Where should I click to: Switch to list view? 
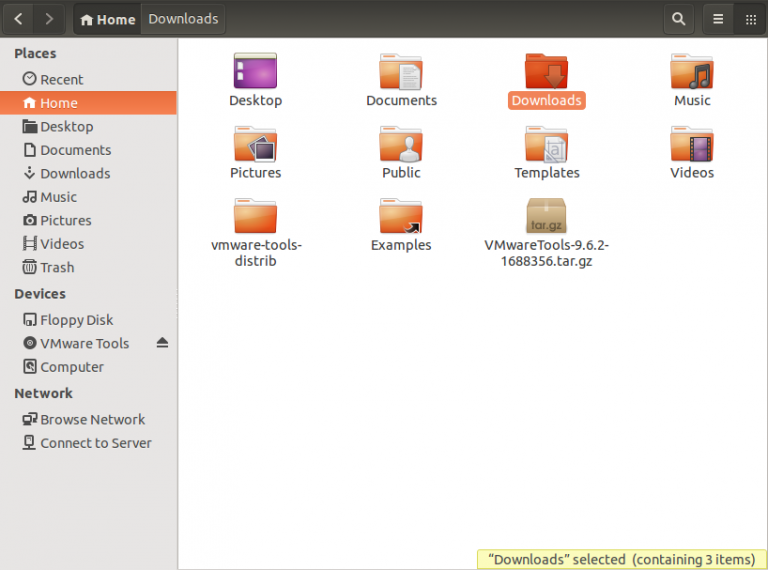(718, 19)
